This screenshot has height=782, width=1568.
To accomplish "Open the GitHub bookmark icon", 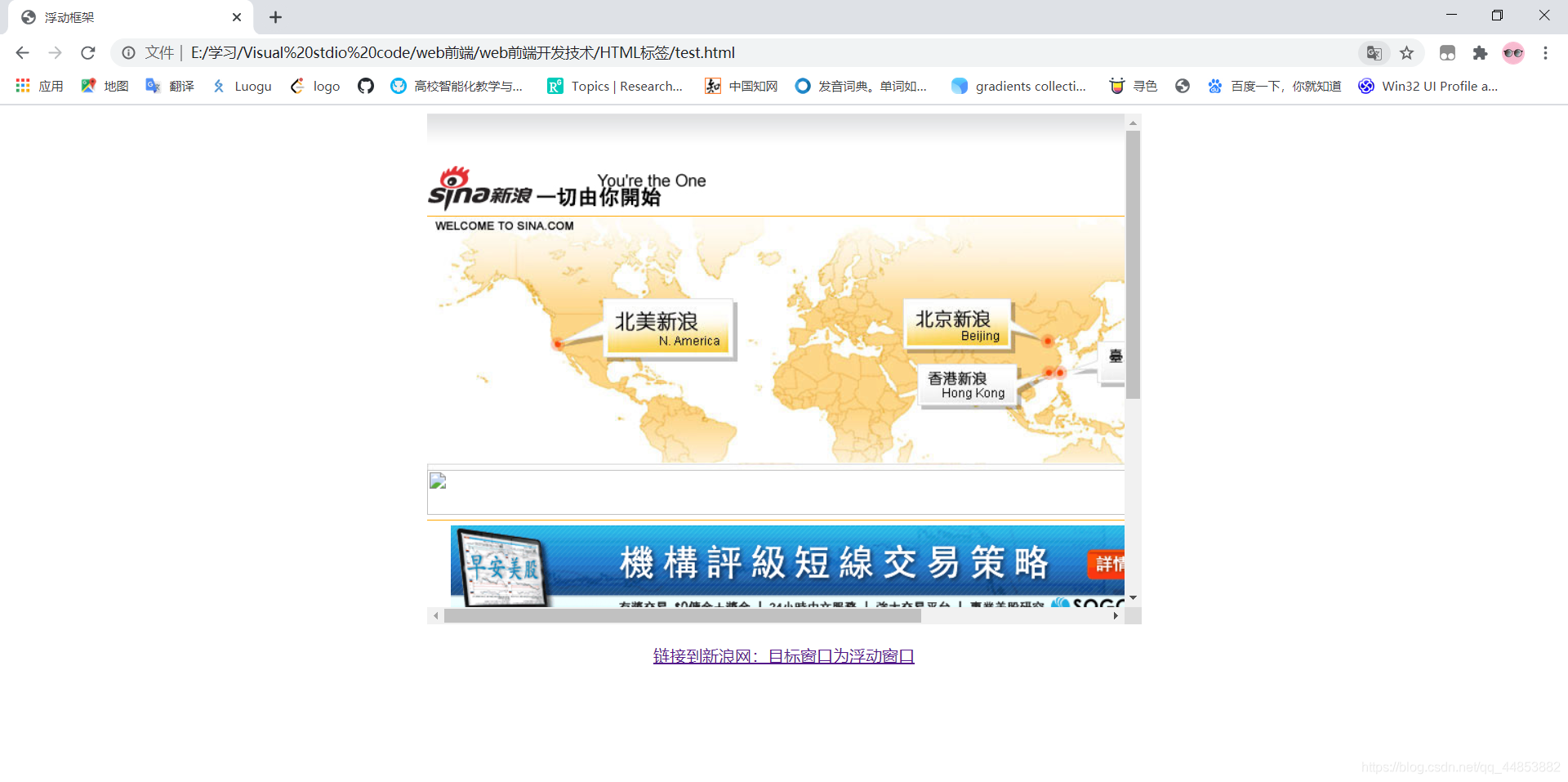I will tap(366, 86).
